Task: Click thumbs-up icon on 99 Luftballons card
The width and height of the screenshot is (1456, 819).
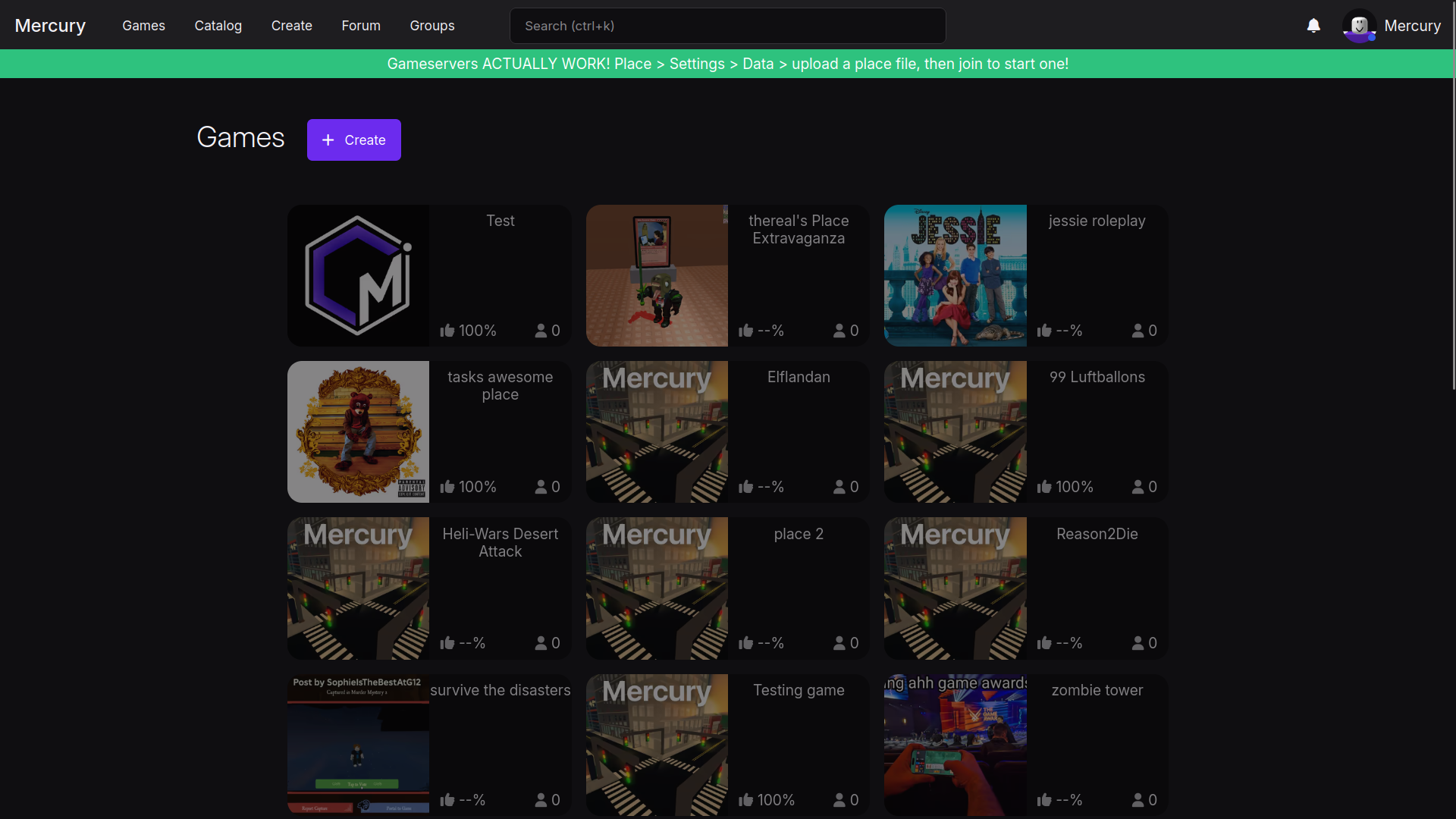Action: point(1044,487)
